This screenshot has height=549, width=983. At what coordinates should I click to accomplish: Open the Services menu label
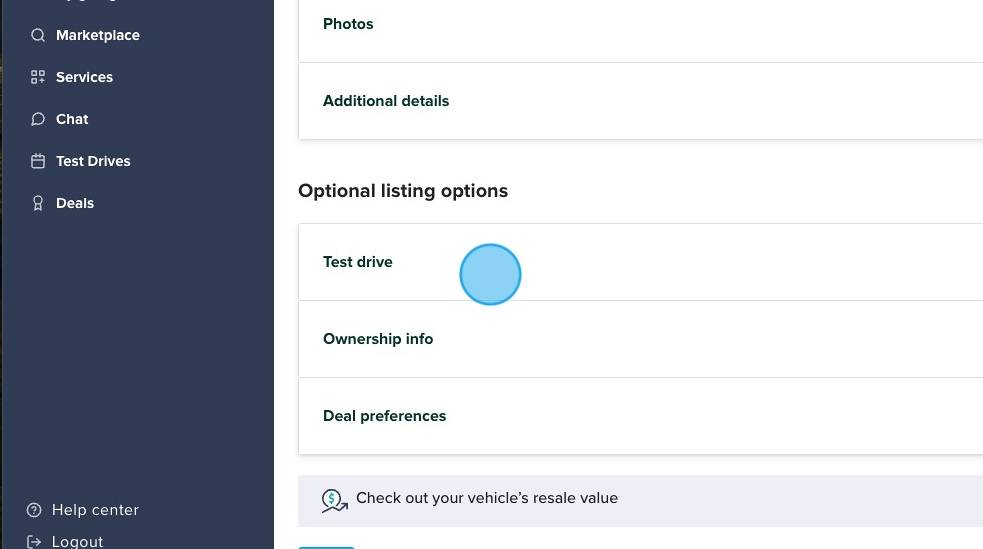[x=84, y=77]
